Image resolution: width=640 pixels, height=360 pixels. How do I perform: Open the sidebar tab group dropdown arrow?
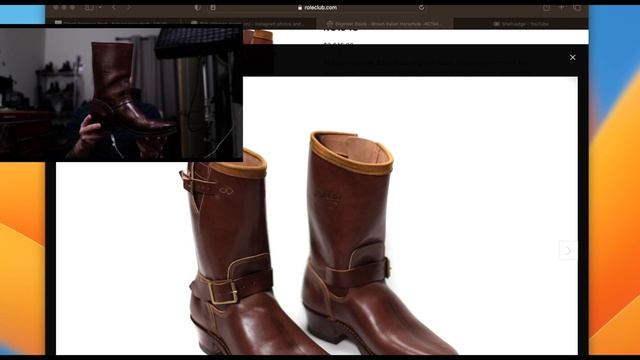[100, 8]
